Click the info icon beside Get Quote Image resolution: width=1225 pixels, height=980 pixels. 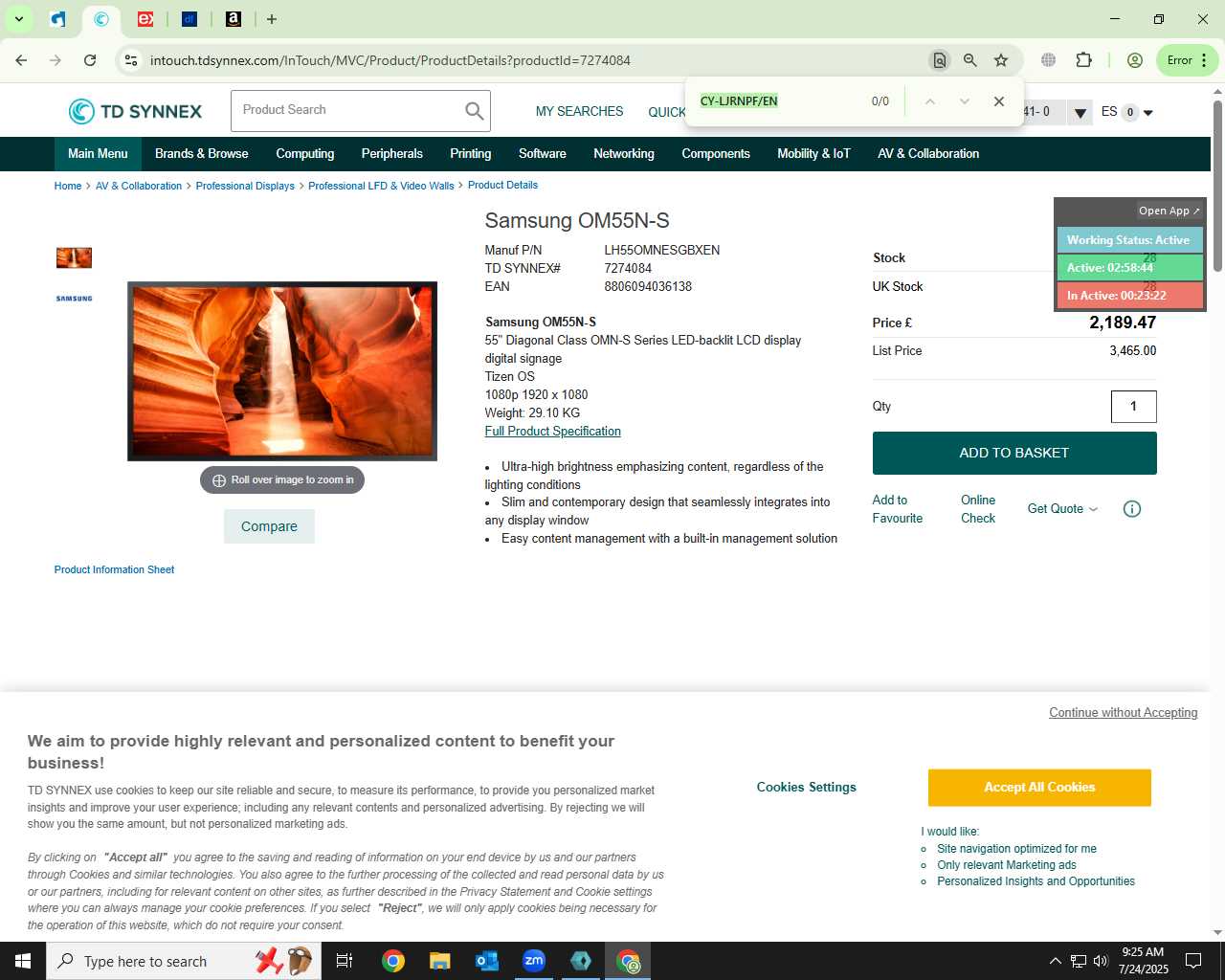[x=1132, y=509]
